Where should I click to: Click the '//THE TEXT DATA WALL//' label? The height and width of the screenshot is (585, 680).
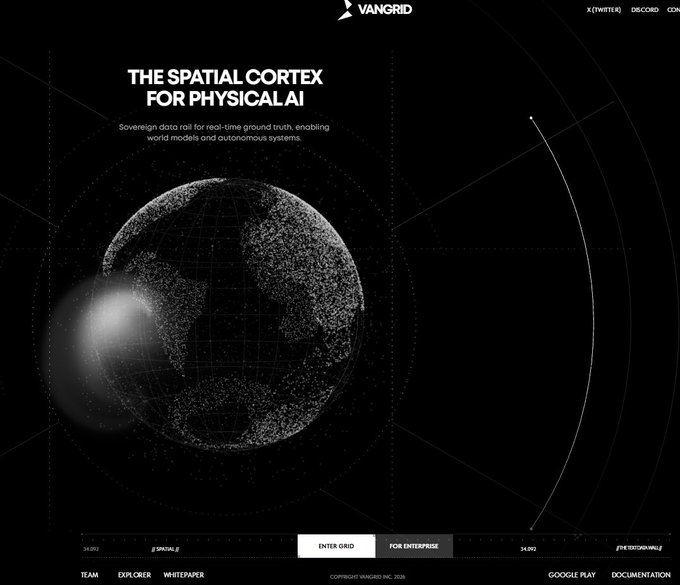[x=639, y=548]
